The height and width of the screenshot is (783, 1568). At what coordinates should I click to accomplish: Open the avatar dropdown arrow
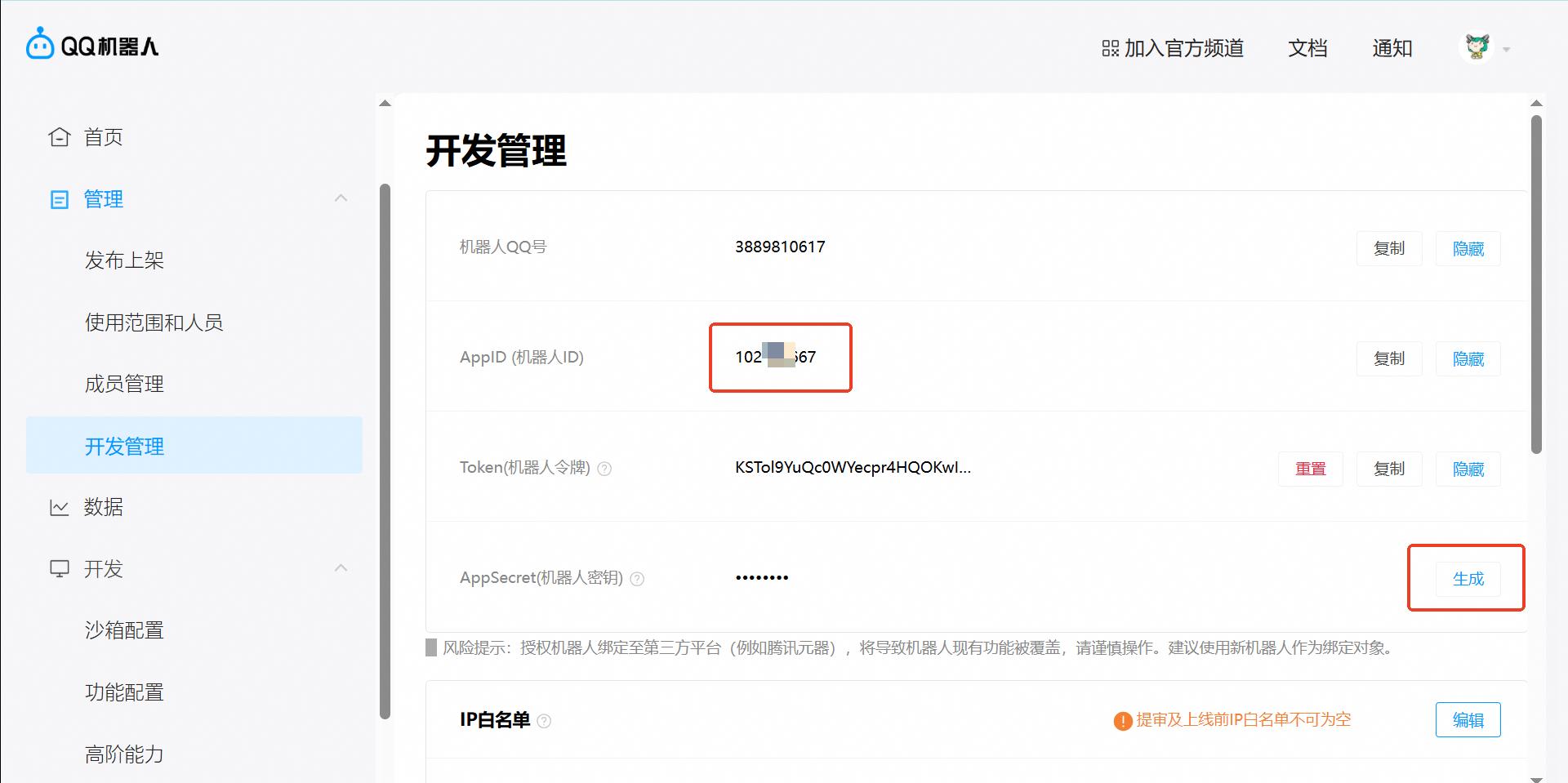click(x=1507, y=48)
